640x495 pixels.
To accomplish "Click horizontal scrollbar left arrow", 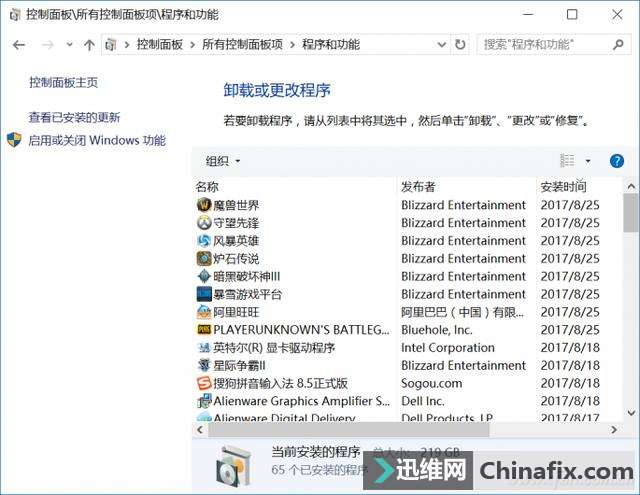I will (x=200, y=429).
